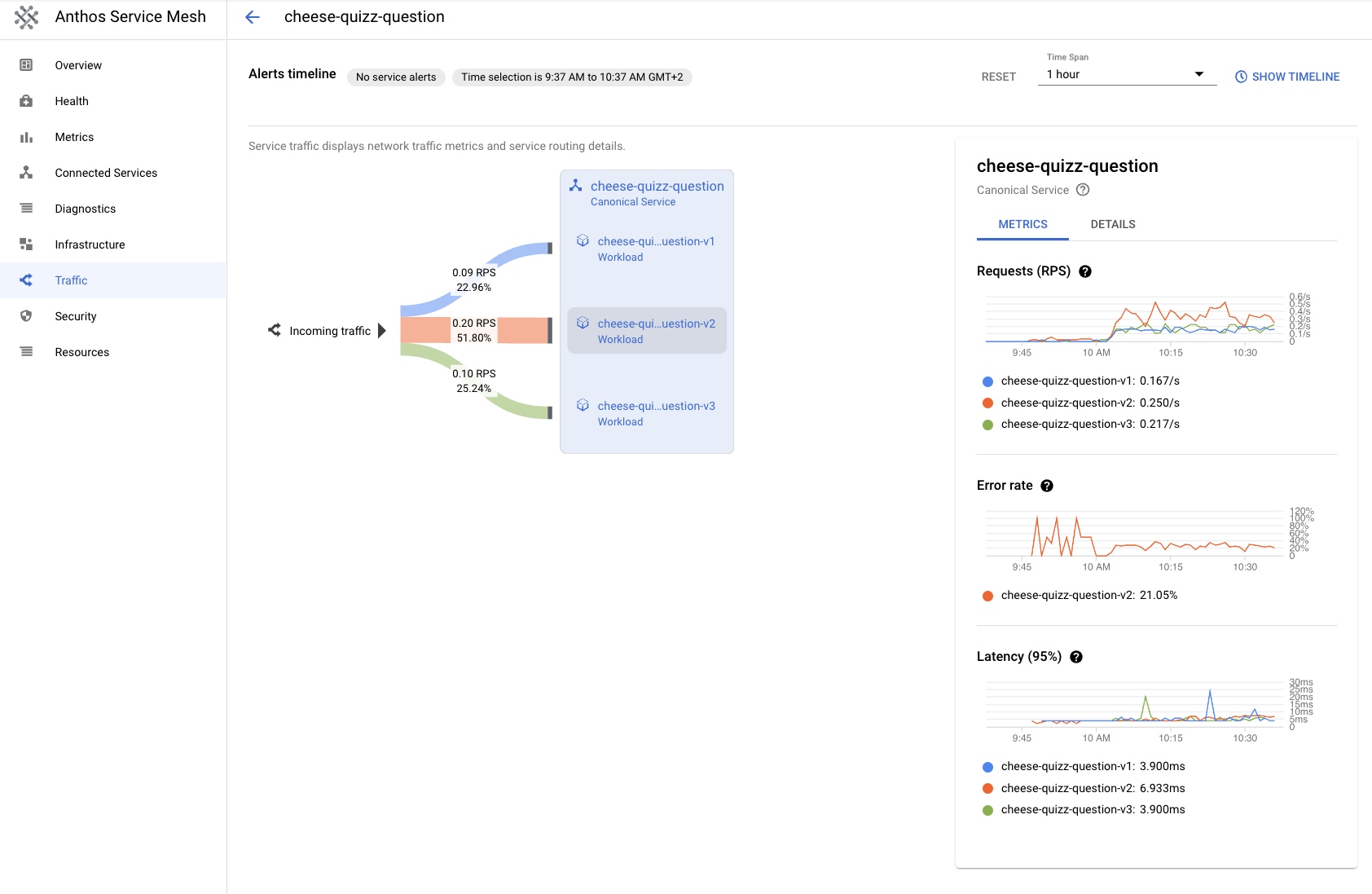This screenshot has width=1372, height=894.
Task: Open the Overview page
Action: click(x=113, y=65)
